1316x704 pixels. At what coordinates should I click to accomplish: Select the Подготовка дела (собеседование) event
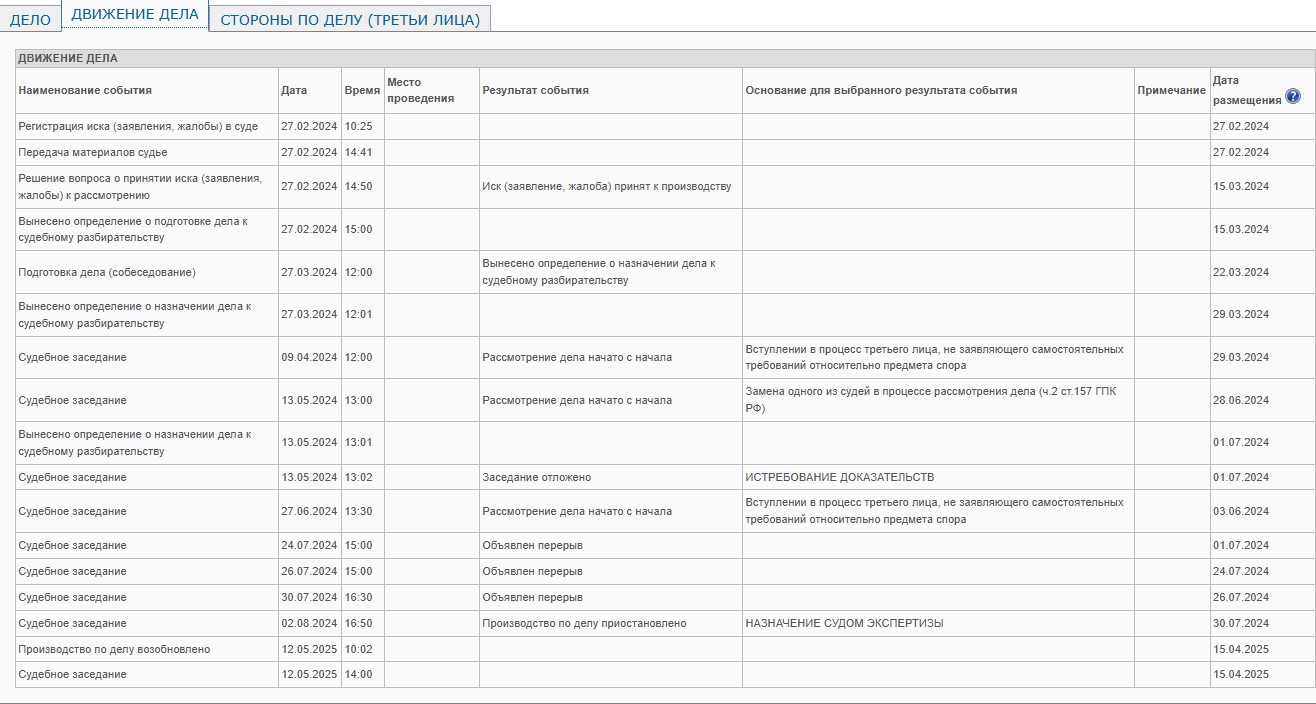pos(107,272)
